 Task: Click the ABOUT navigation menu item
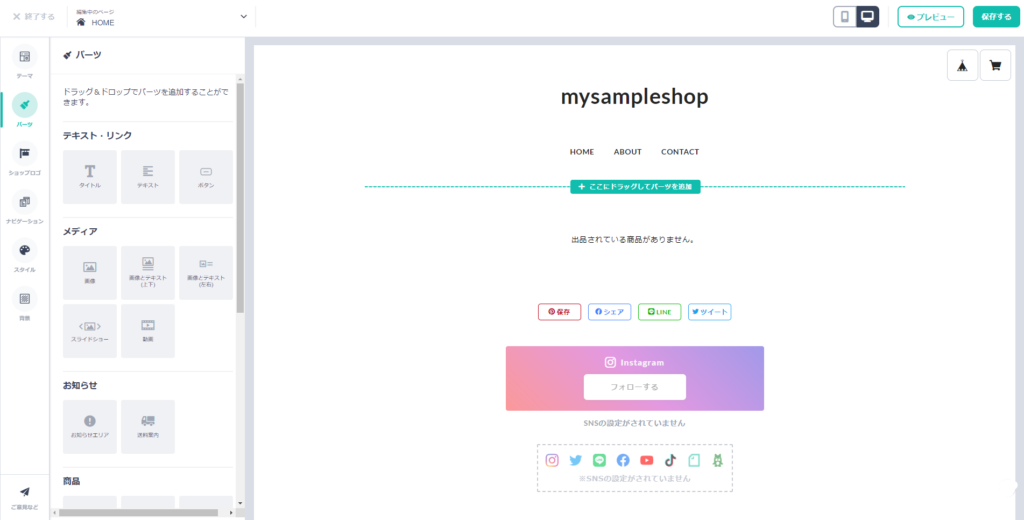[627, 152]
